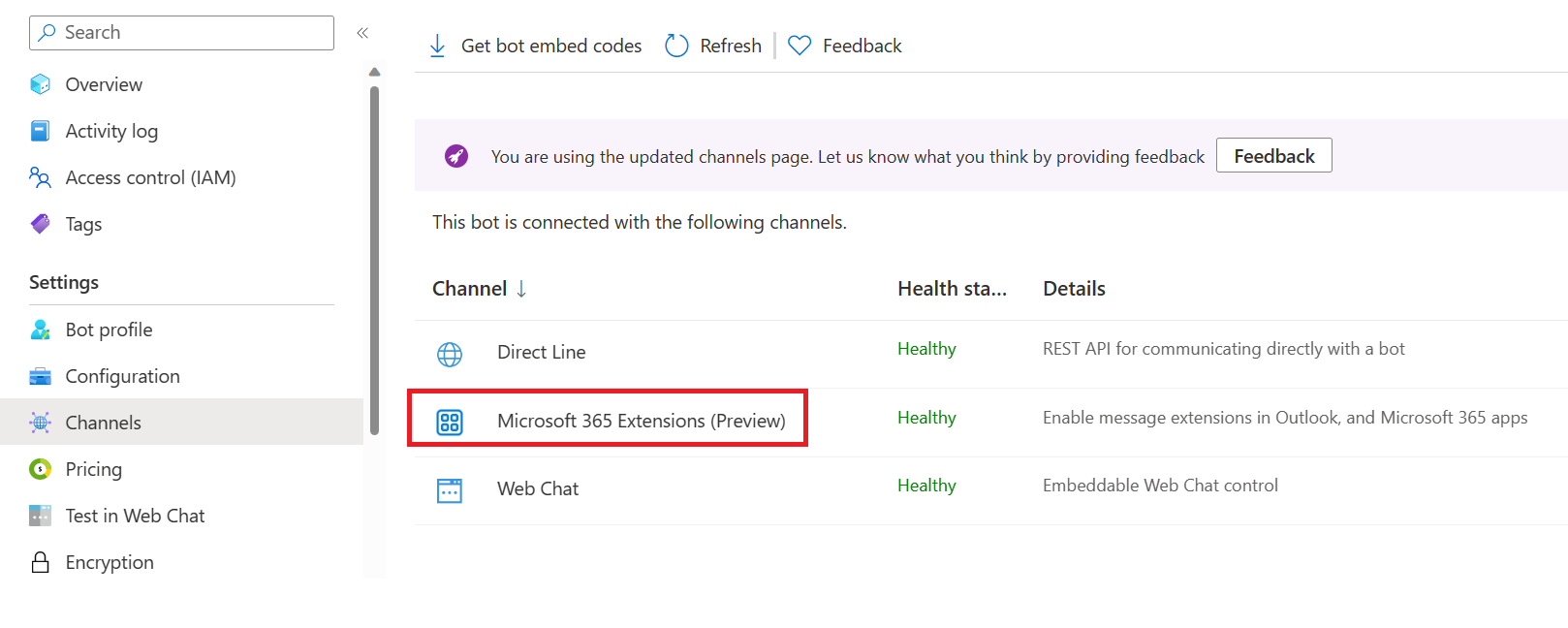1568x628 pixels.
Task: Click the sidebar scrollbar thumb
Action: point(374,260)
